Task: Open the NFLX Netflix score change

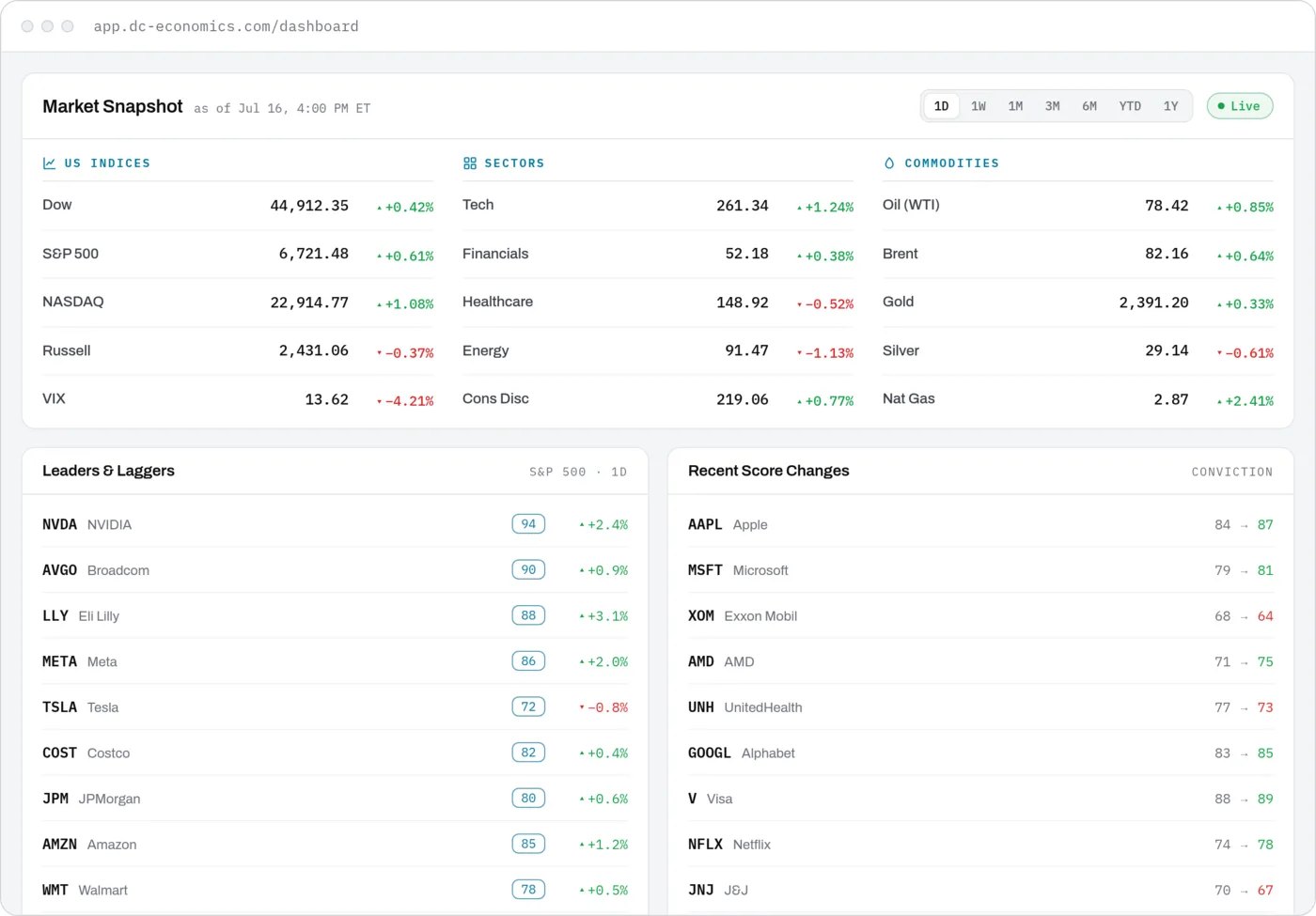Action: click(980, 845)
